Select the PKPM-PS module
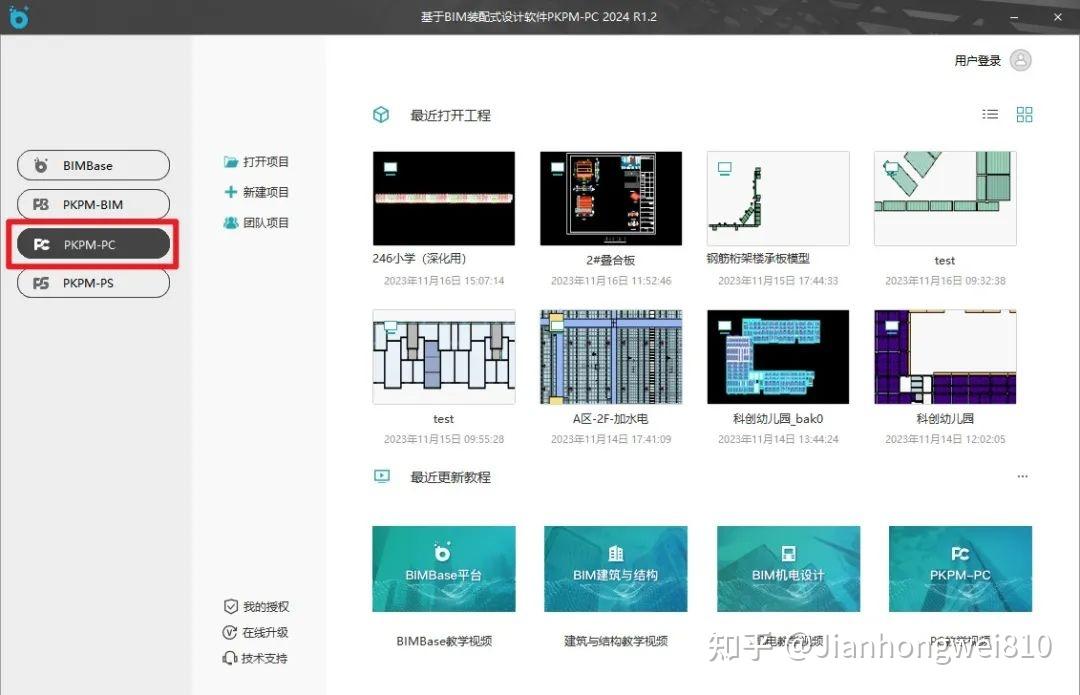 coord(93,283)
